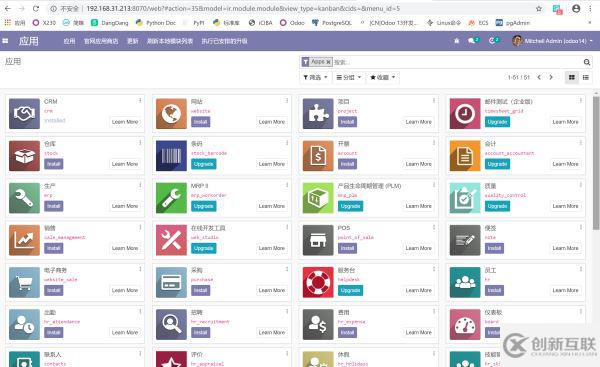This screenshot has width=600, height=367.
Task: Open the Mitchell Admin user menu
Action: click(x=553, y=41)
